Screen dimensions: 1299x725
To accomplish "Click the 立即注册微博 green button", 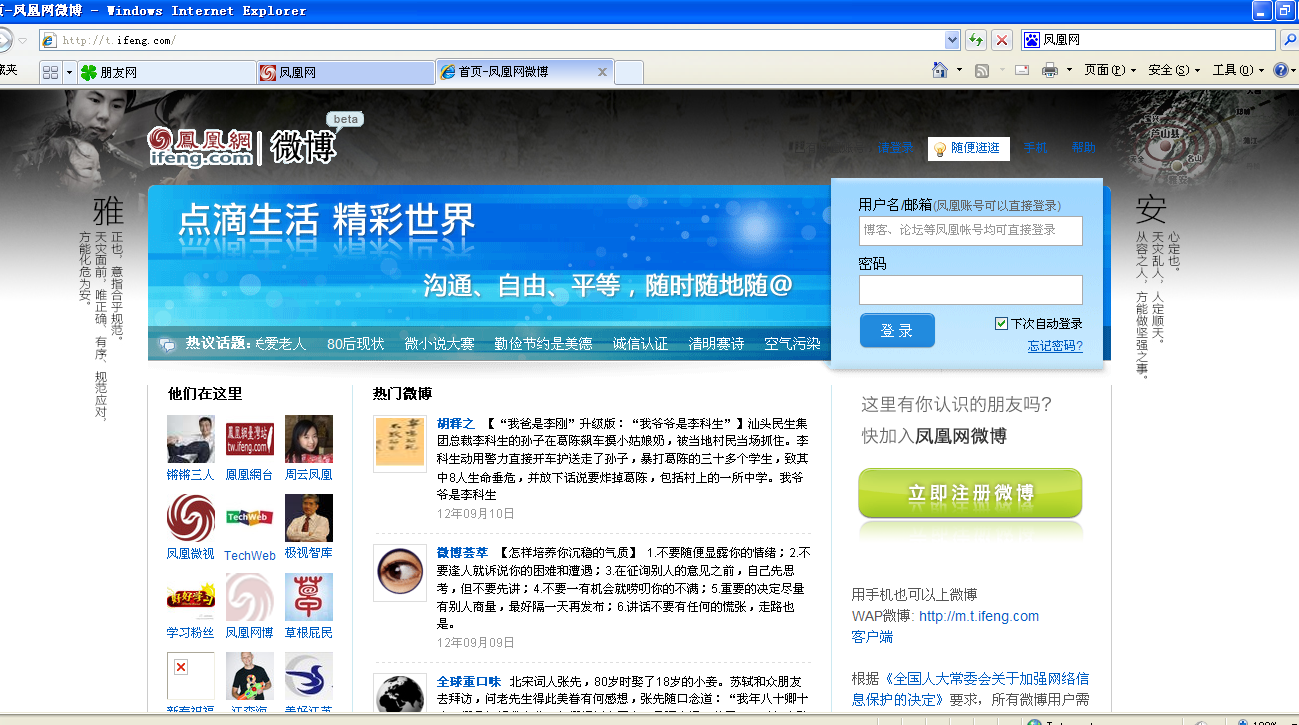I will point(970,493).
